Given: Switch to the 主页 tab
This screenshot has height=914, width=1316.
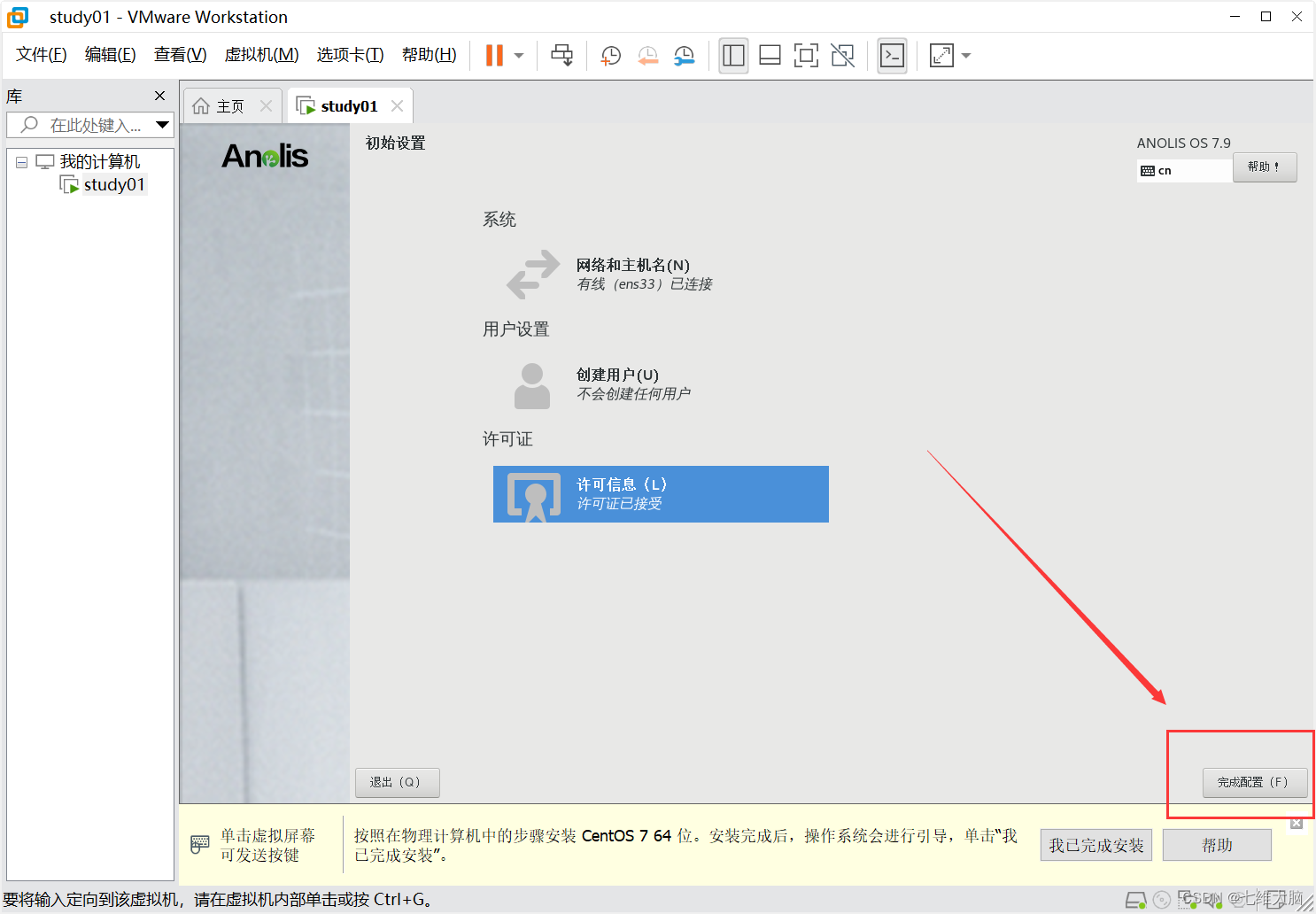Looking at the screenshot, I should coord(230,106).
